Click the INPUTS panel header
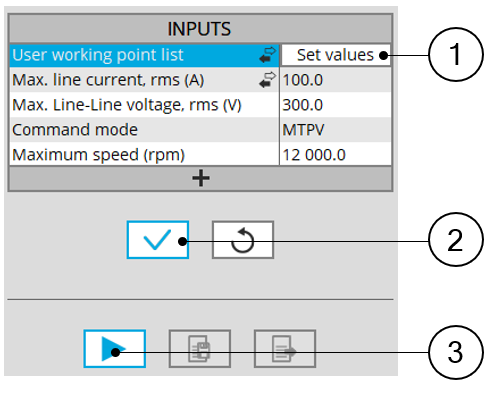This screenshot has height=398, width=501. (x=200, y=29)
